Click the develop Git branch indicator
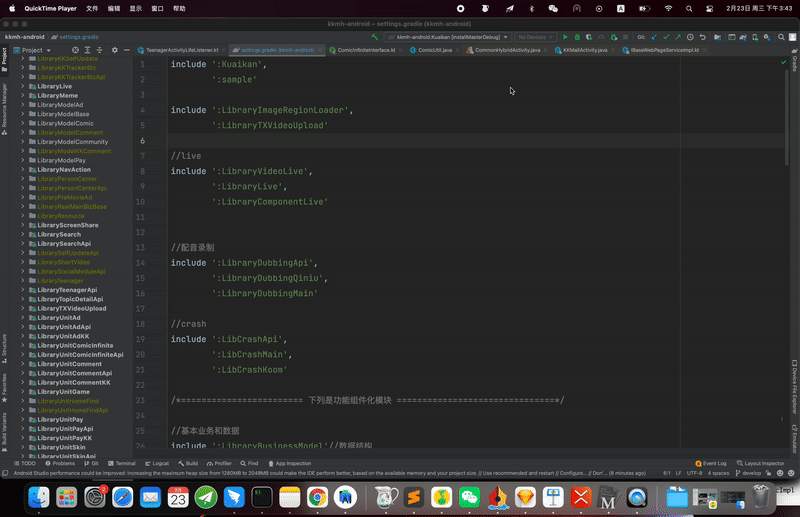Image resolution: width=800 pixels, height=517 pixels. click(748, 473)
